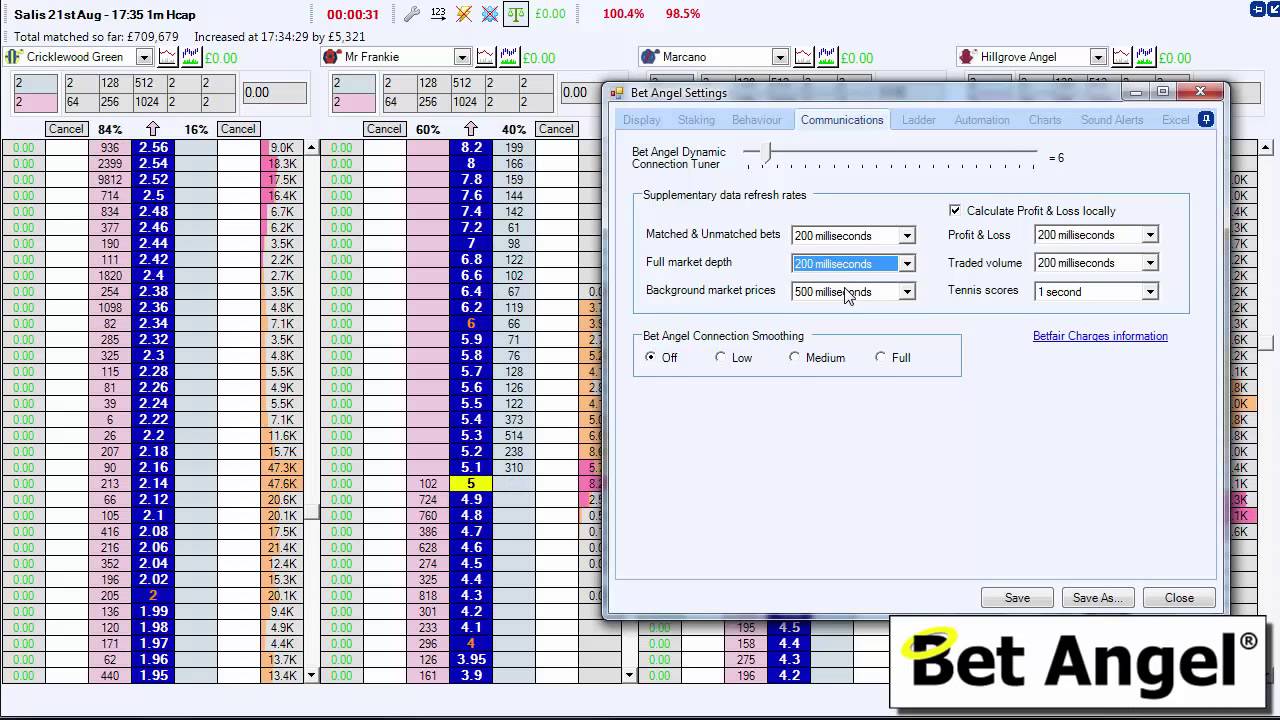This screenshot has width=1280, height=720.
Task: Expand Hillgrove Angel runner selector dropdown
Action: 1098,57
